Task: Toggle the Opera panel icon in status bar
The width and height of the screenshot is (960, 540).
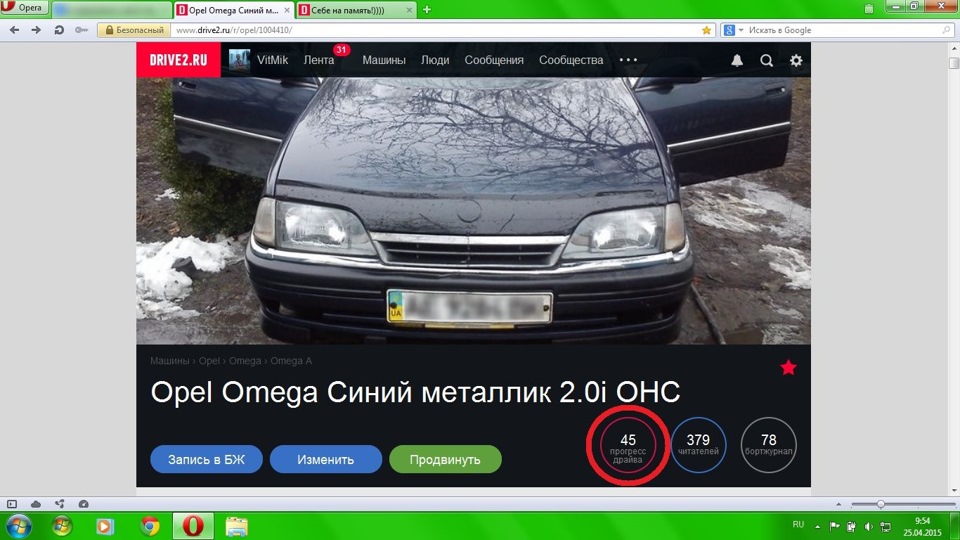Action: click(12, 504)
